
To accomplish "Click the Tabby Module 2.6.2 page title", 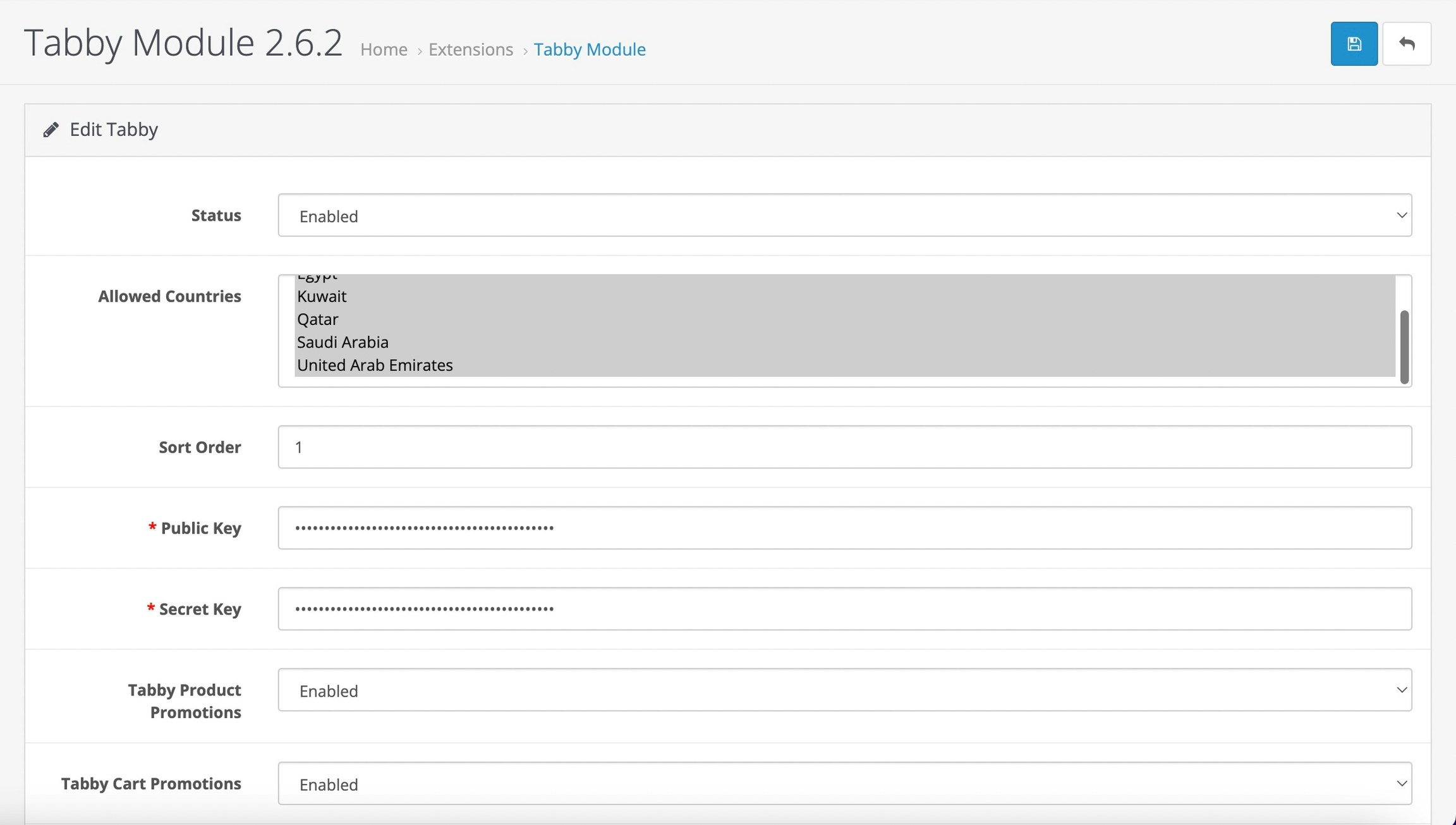I will click(183, 43).
